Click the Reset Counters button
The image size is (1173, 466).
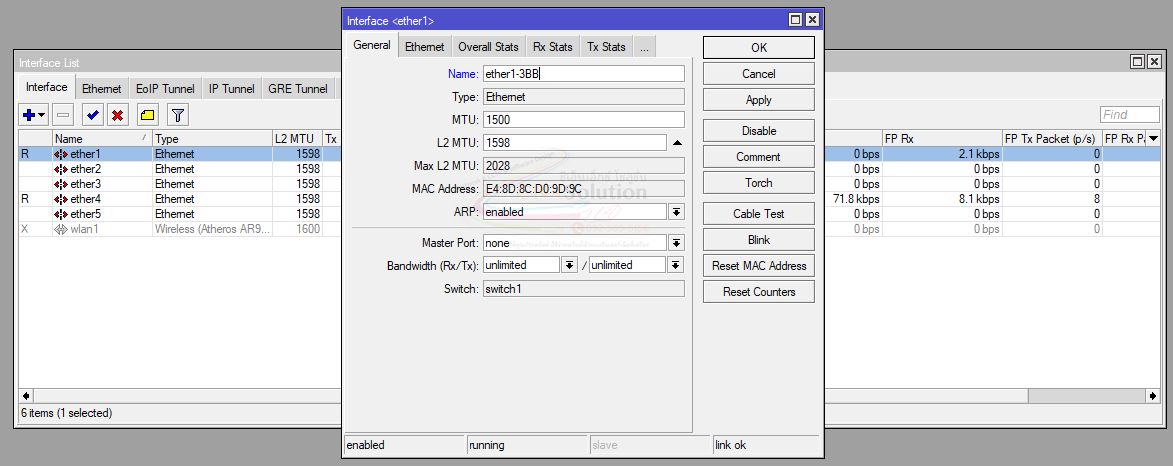759,292
